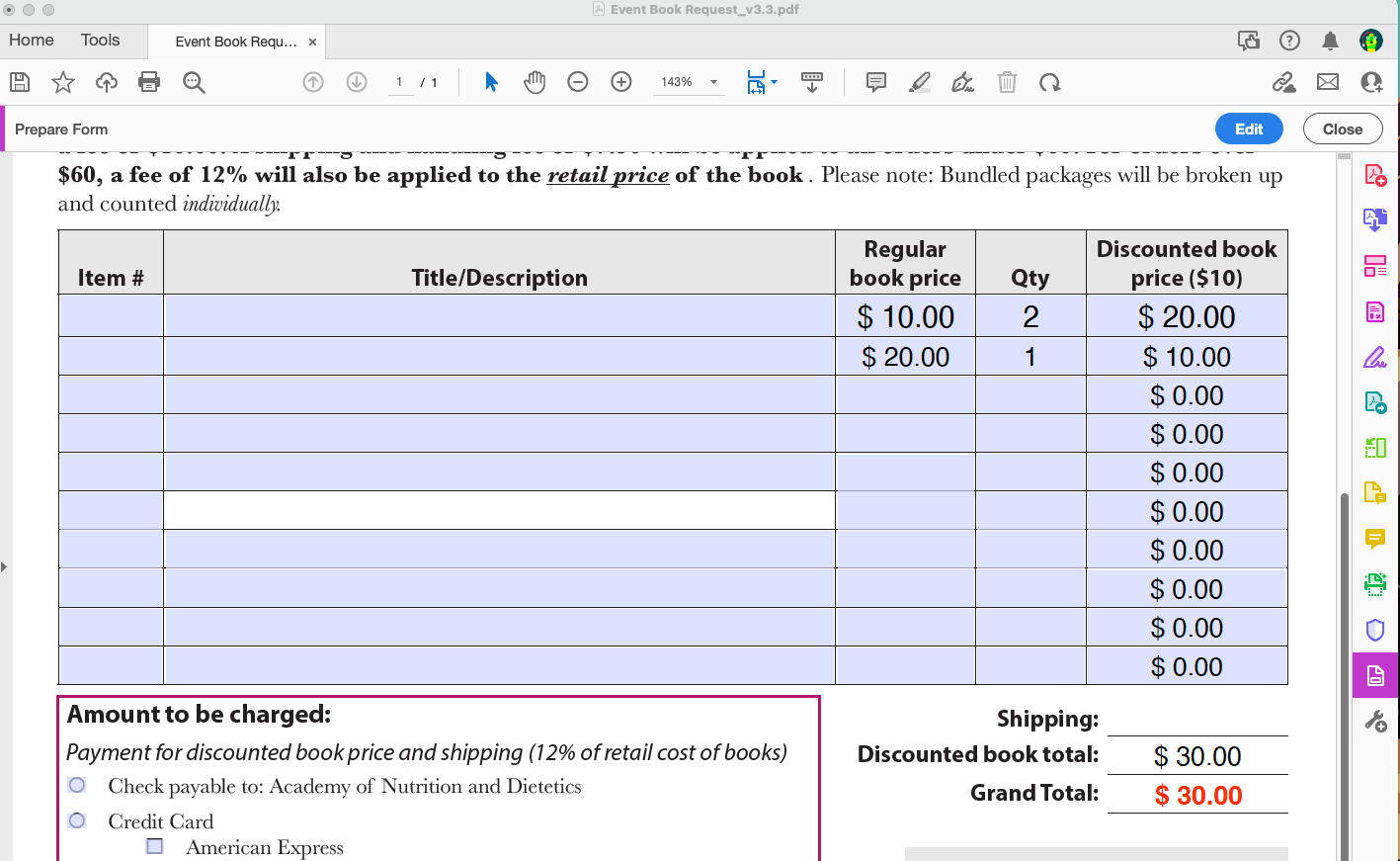Select the Check payable radio button
The width and height of the screenshot is (1400, 861).
(76, 785)
